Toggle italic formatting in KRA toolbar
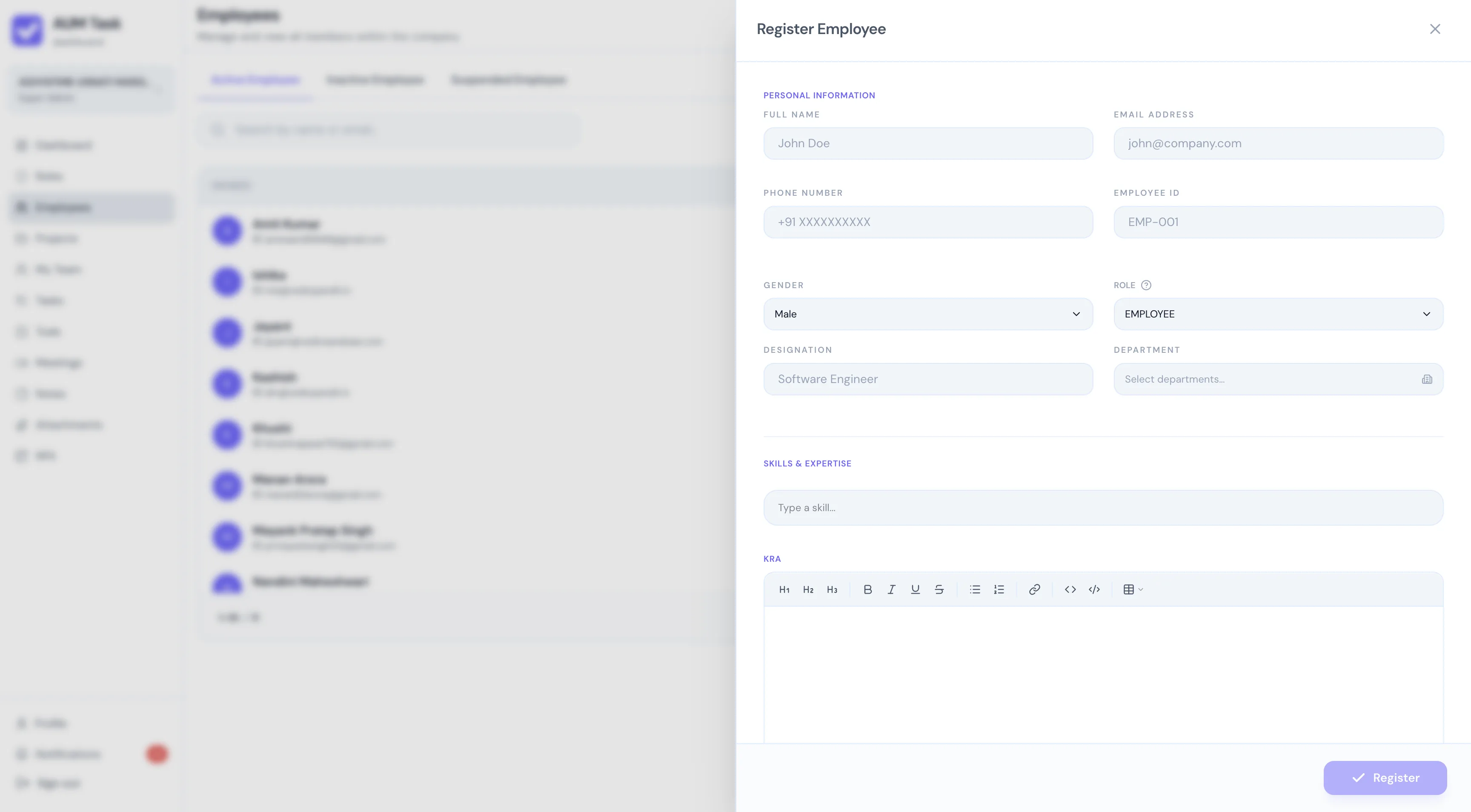This screenshot has height=812, width=1471. pos(891,589)
